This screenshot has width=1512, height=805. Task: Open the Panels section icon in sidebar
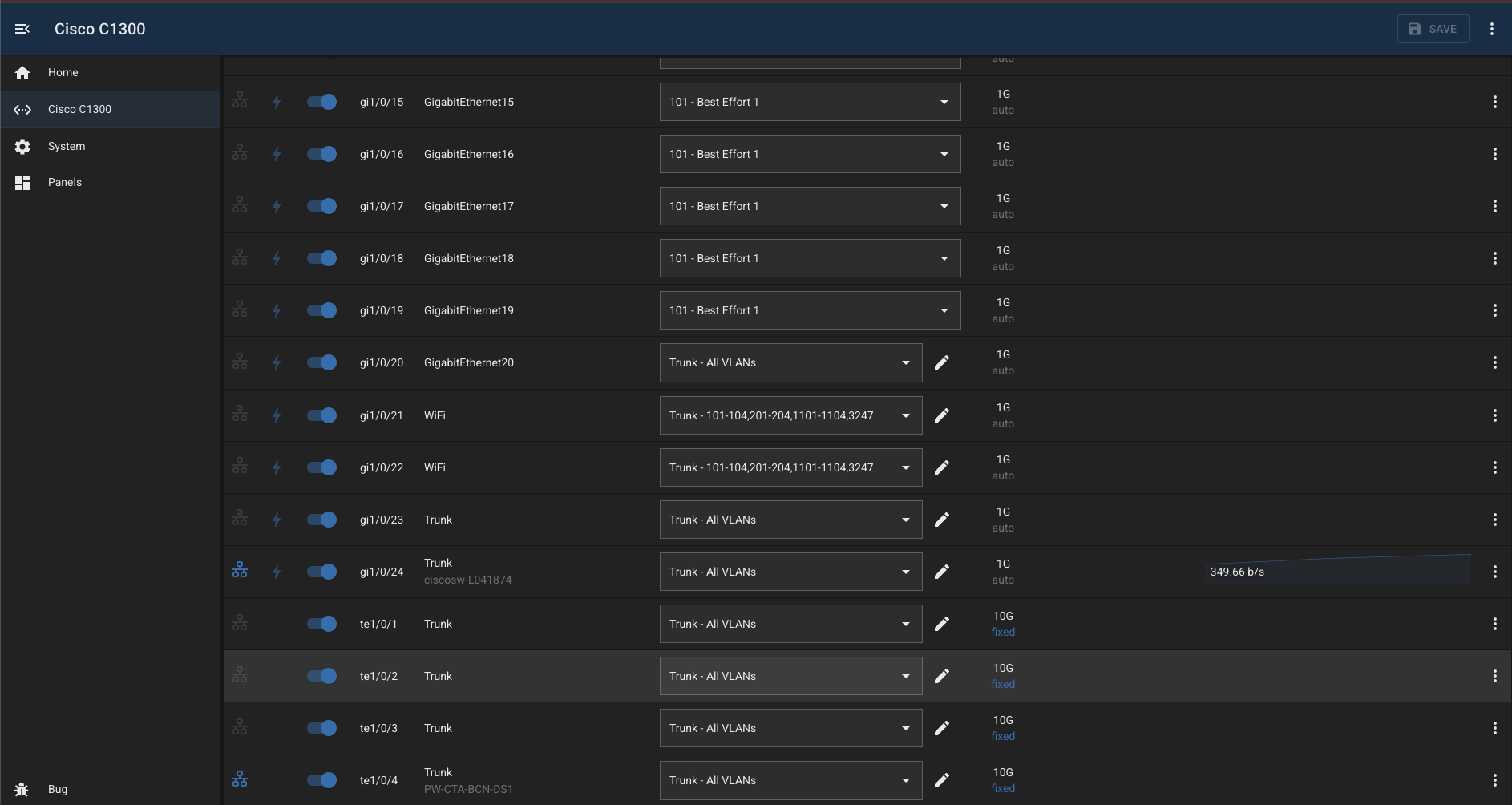(22, 182)
